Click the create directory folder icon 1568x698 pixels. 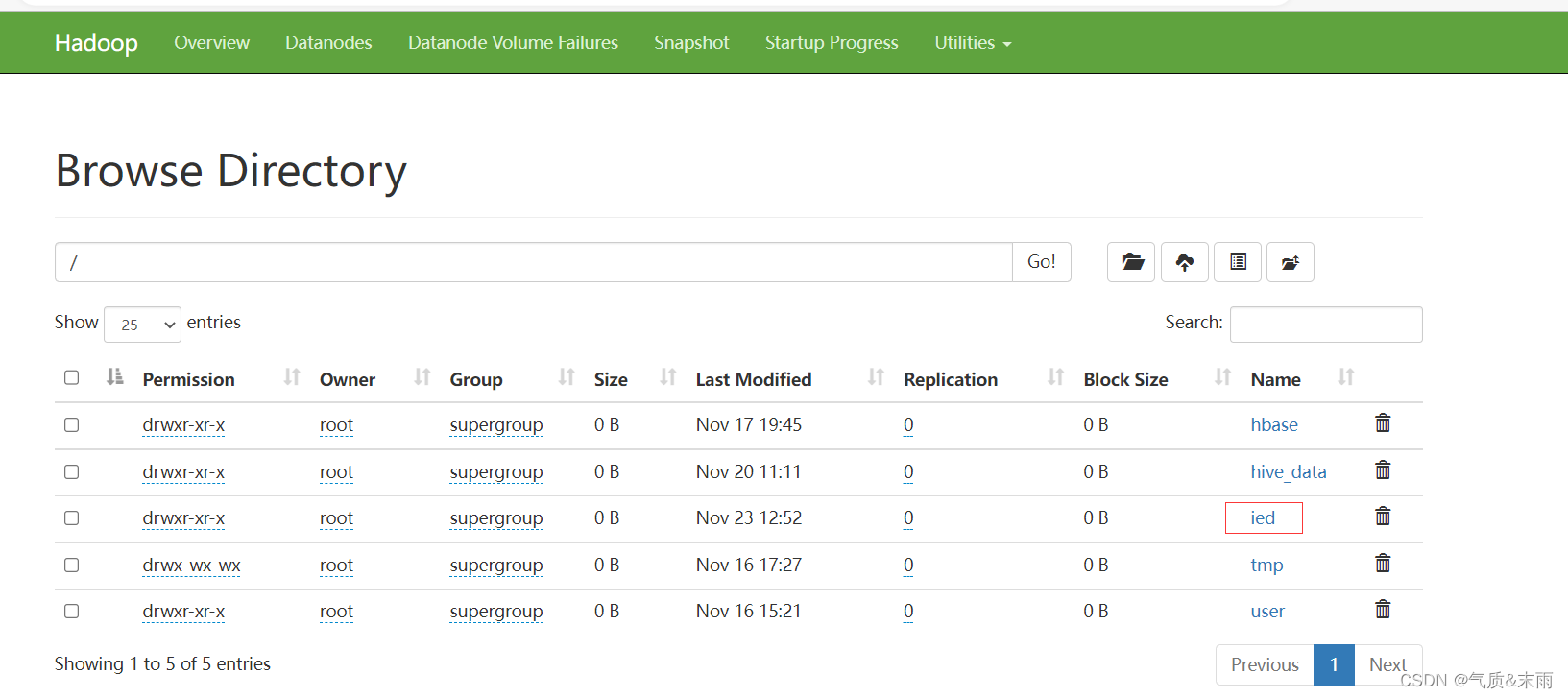(x=1132, y=262)
